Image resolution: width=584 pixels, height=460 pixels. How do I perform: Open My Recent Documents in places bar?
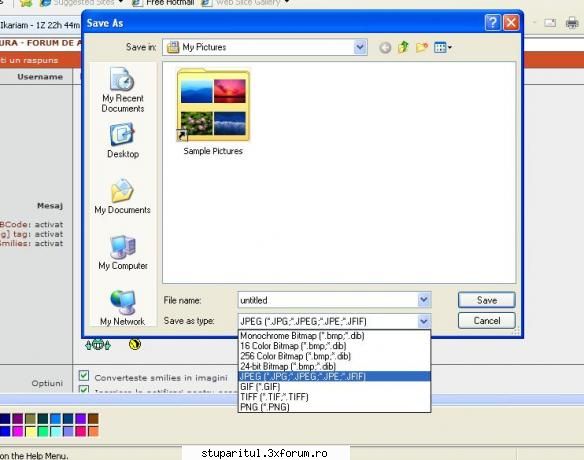click(123, 90)
